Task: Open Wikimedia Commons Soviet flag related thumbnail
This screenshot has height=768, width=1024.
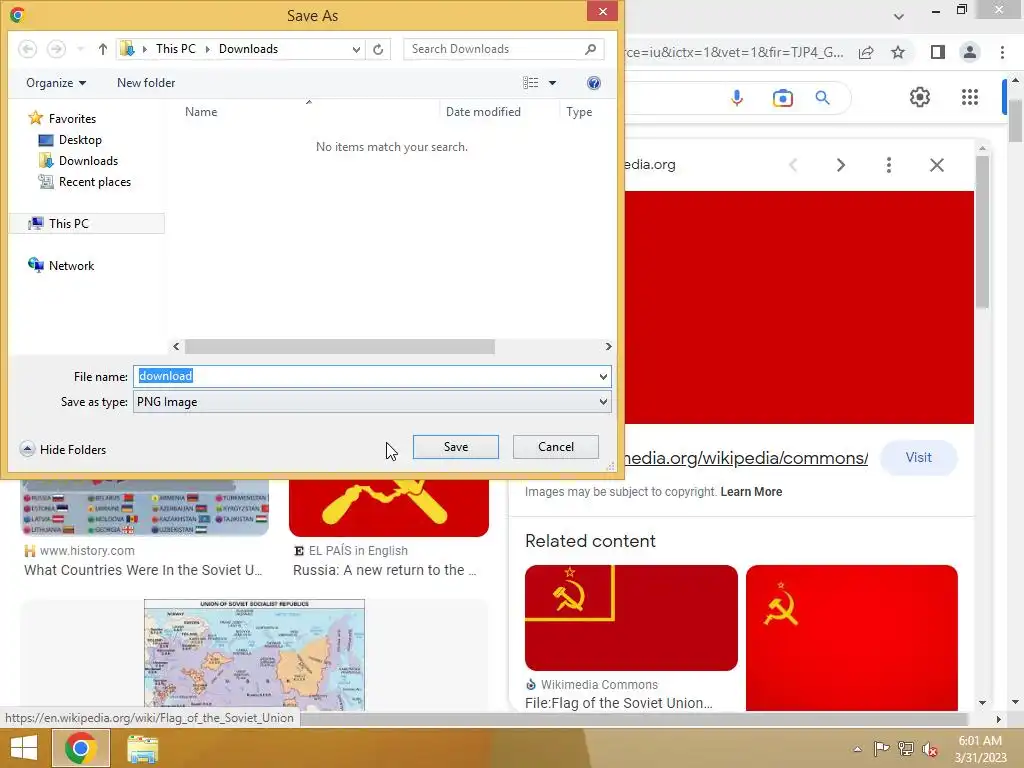Action: (631, 618)
